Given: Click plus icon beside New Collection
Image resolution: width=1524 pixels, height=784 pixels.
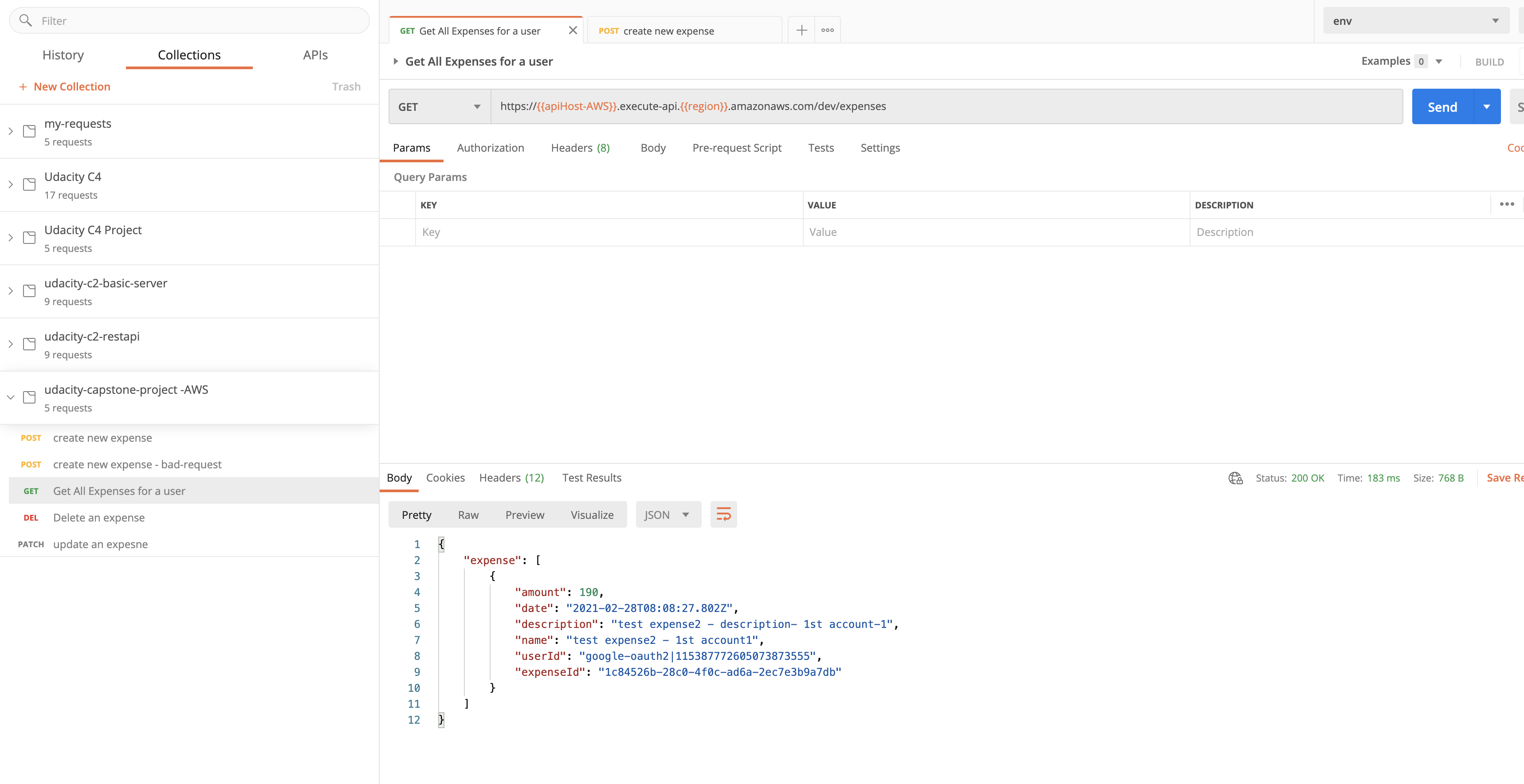Looking at the screenshot, I should 23,87.
